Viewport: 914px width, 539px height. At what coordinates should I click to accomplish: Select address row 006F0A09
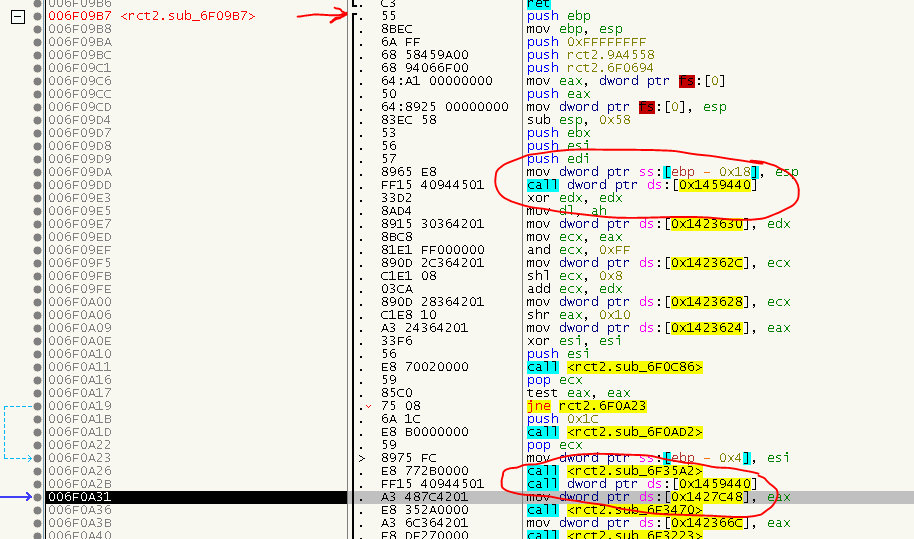click(80, 328)
